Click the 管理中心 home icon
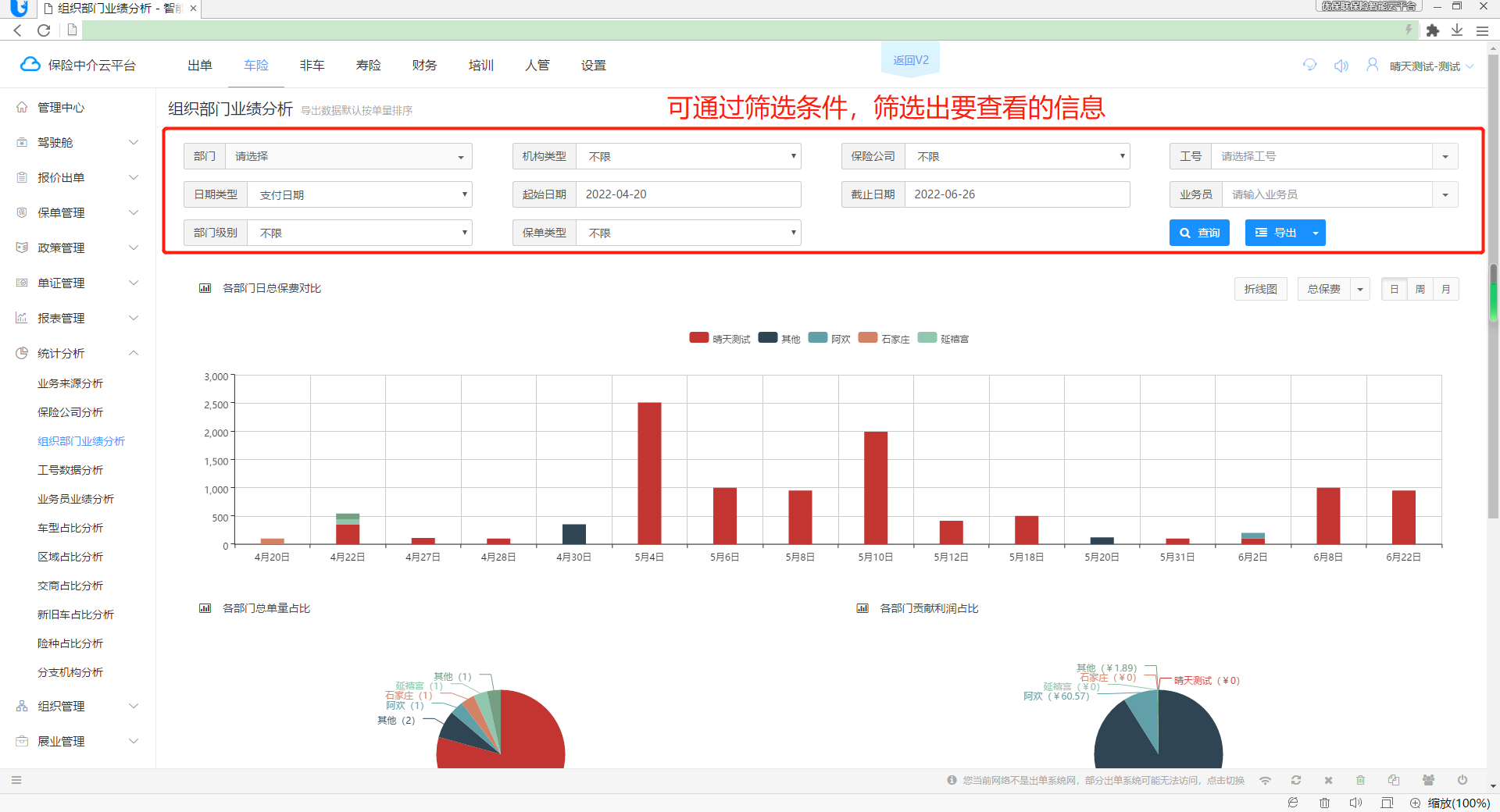This screenshot has width=1500, height=812. point(22,107)
